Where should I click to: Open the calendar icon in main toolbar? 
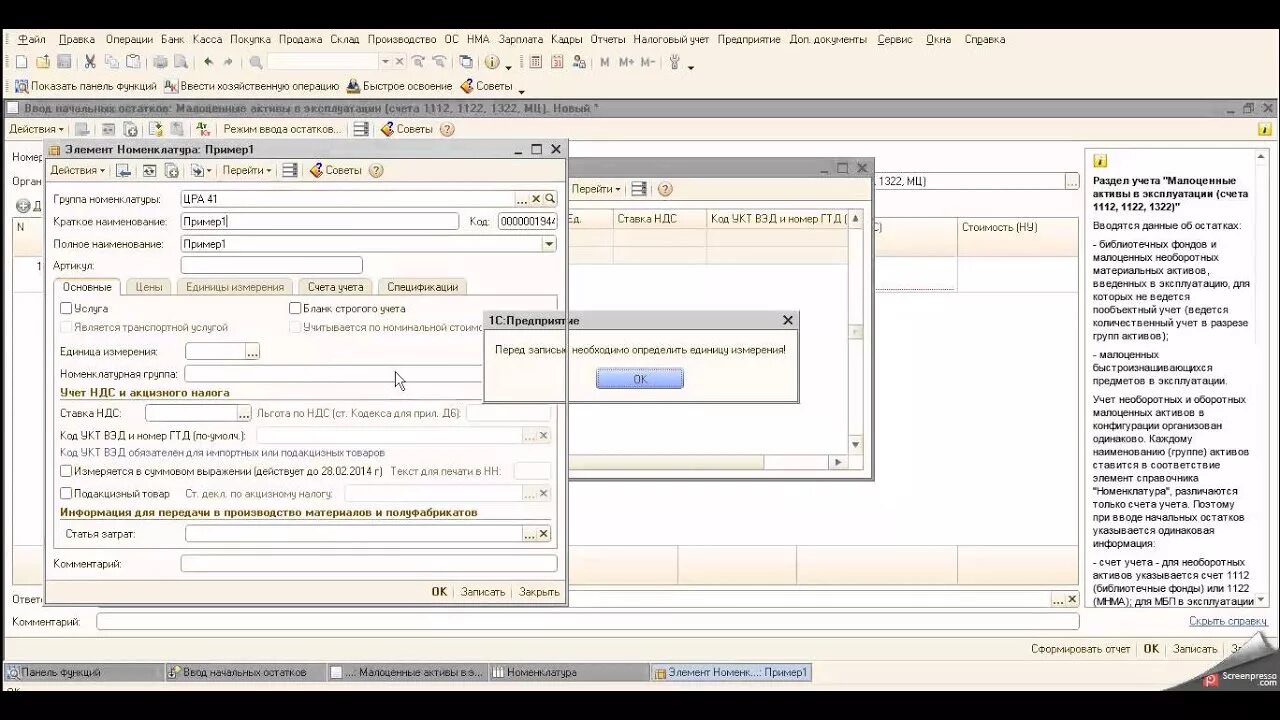click(557, 62)
